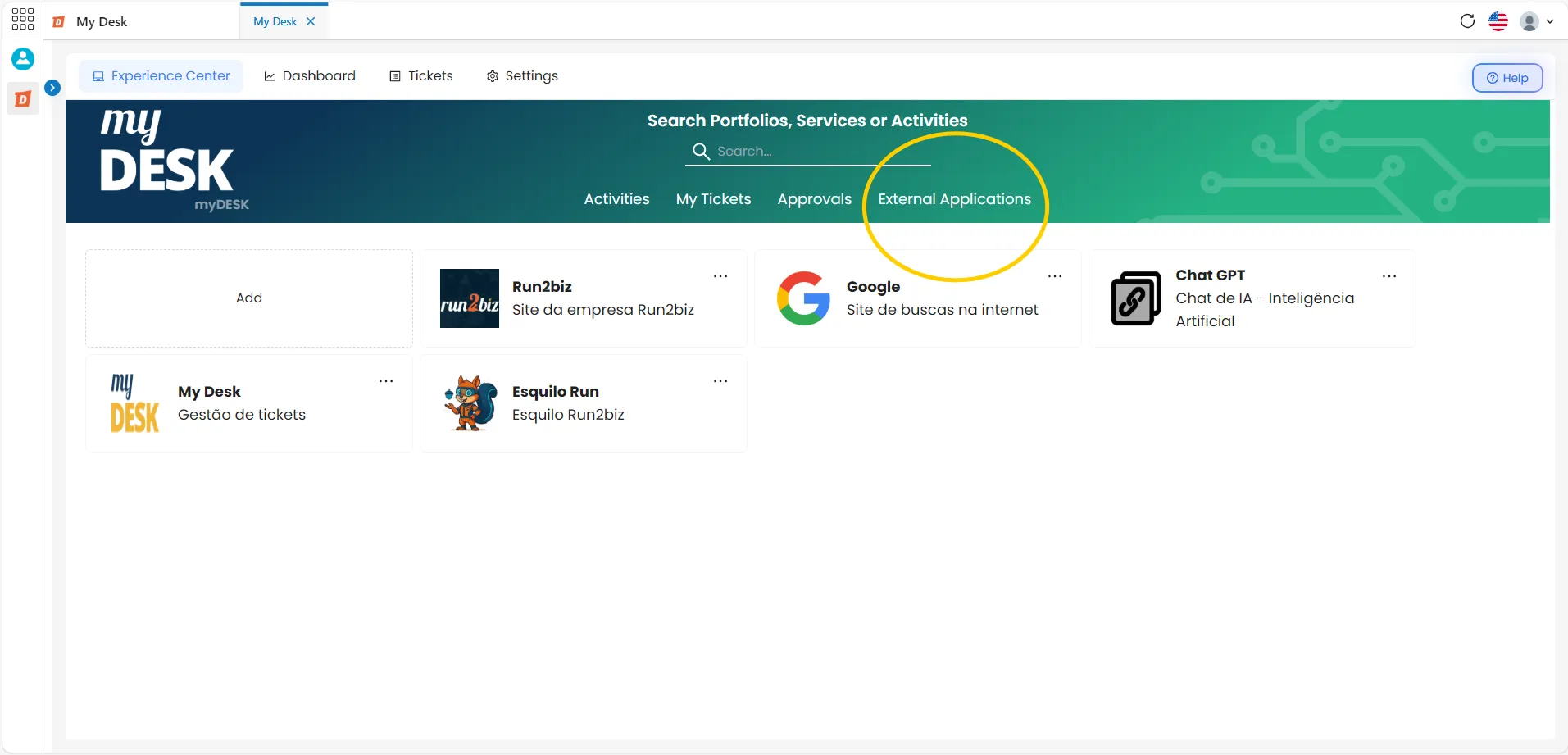
Task: Open the apps grid launcher icon
Action: [23, 20]
